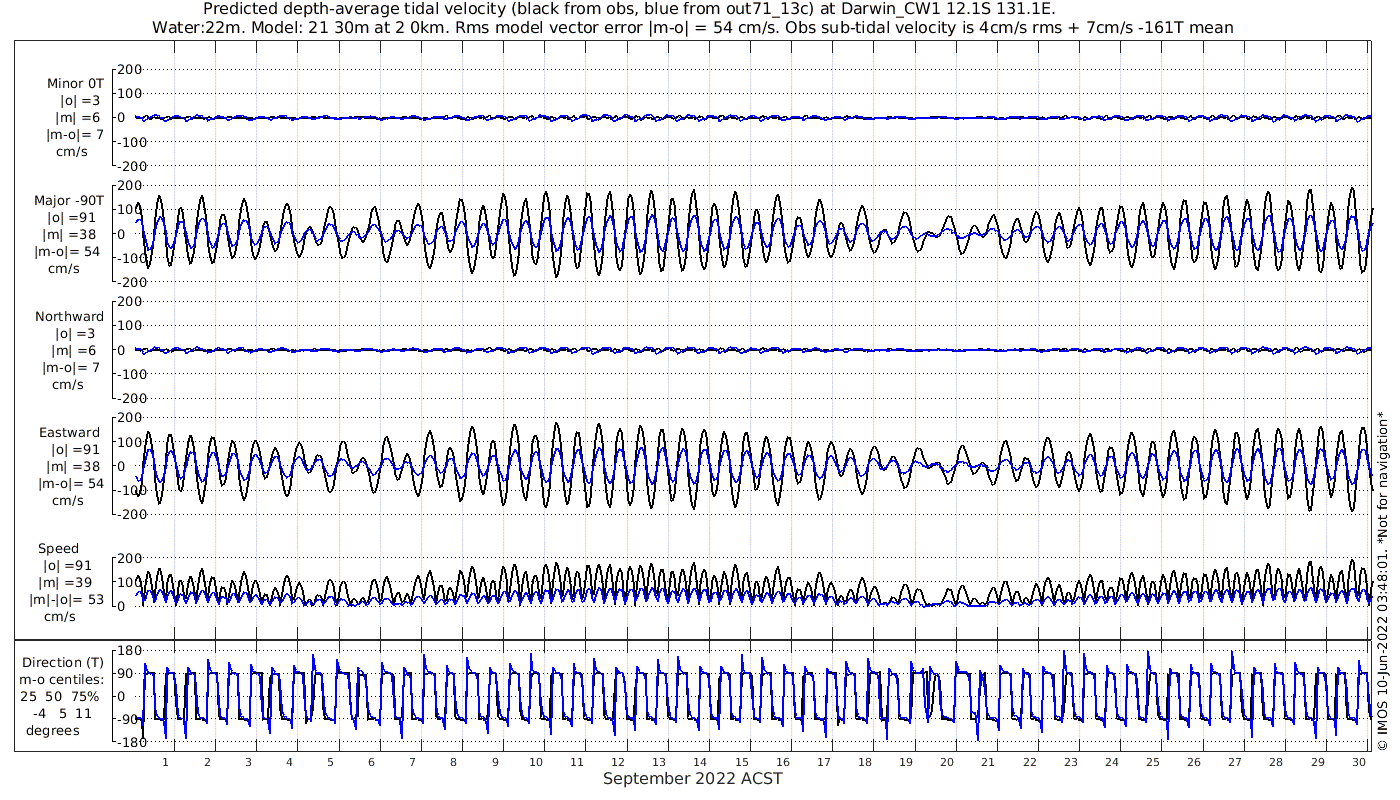Click '-4 5 11' centile values
This screenshot has width=1400, height=800.
pyautogui.click(x=62, y=713)
